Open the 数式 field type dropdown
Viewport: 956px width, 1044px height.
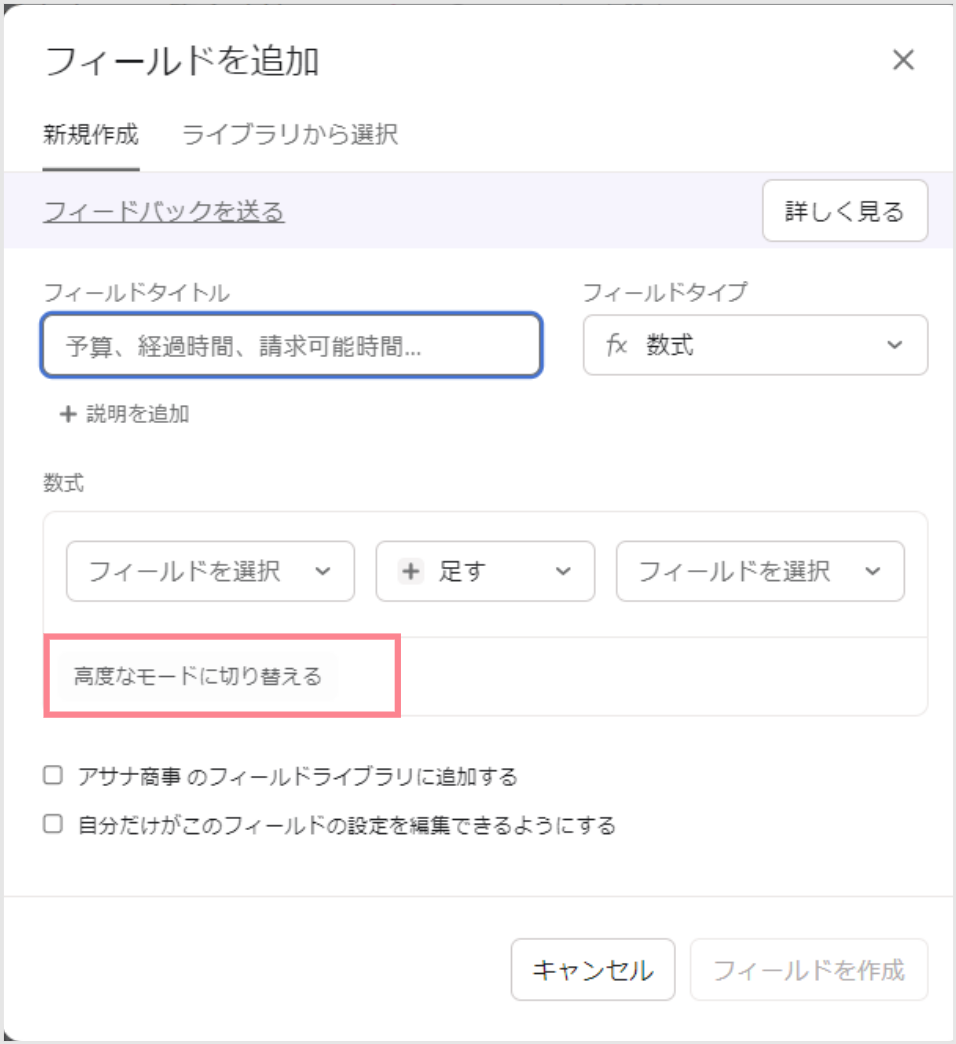[x=756, y=345]
